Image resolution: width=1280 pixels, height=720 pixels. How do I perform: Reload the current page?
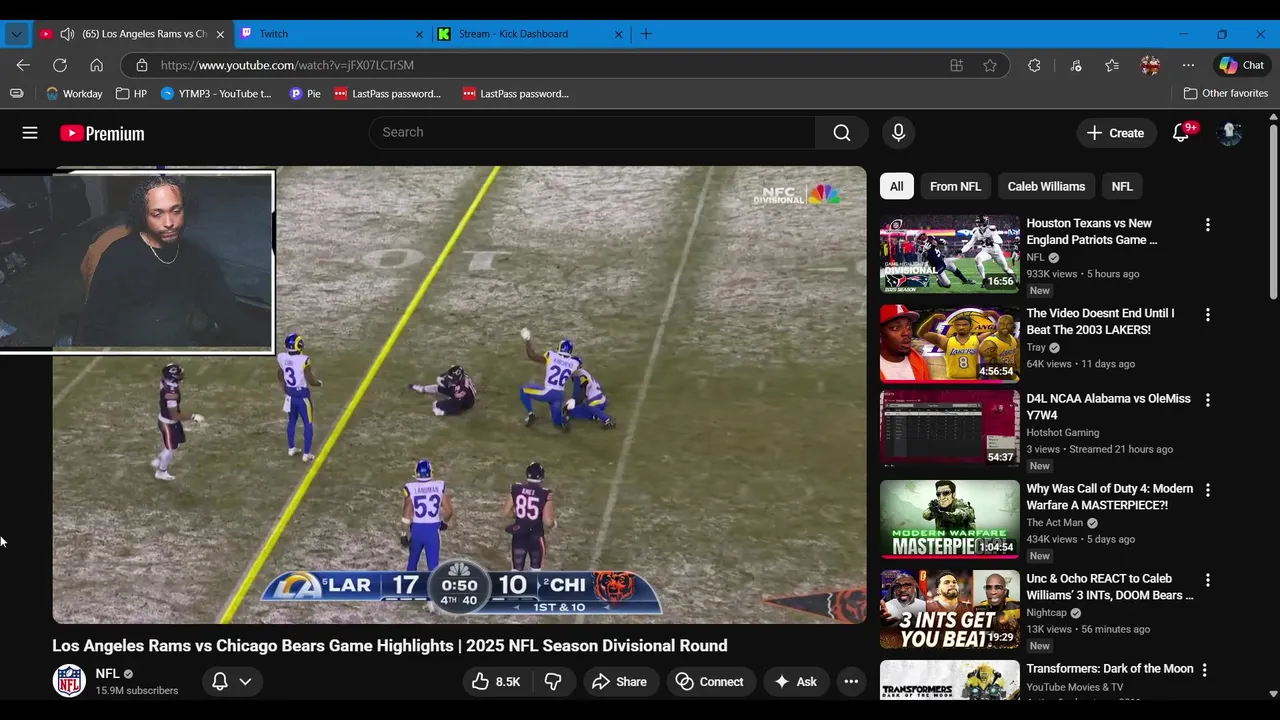coord(60,65)
